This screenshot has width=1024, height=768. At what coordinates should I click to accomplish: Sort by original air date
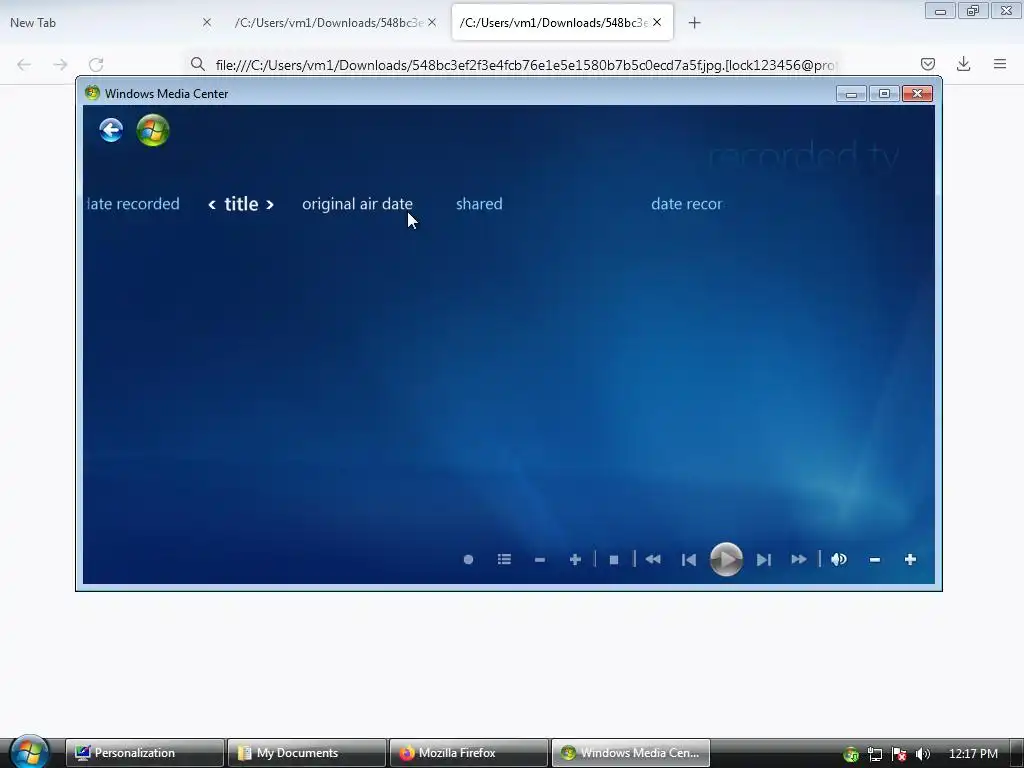tap(357, 204)
